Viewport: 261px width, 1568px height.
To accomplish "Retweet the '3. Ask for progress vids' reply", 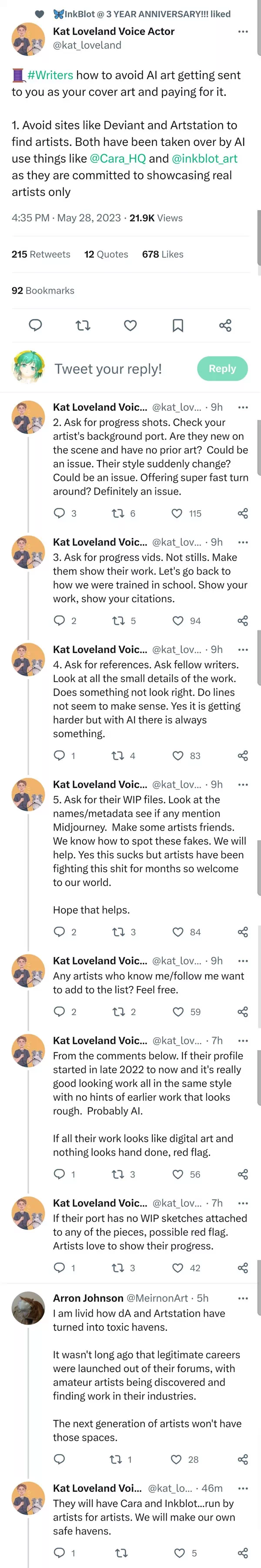I will 118,621.
